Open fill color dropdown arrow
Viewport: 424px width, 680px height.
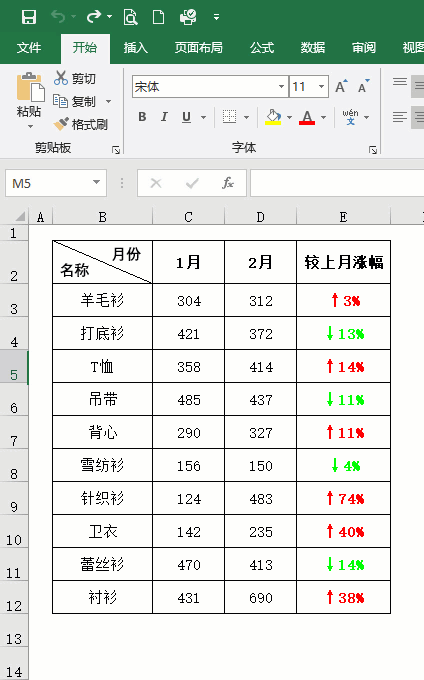point(290,117)
